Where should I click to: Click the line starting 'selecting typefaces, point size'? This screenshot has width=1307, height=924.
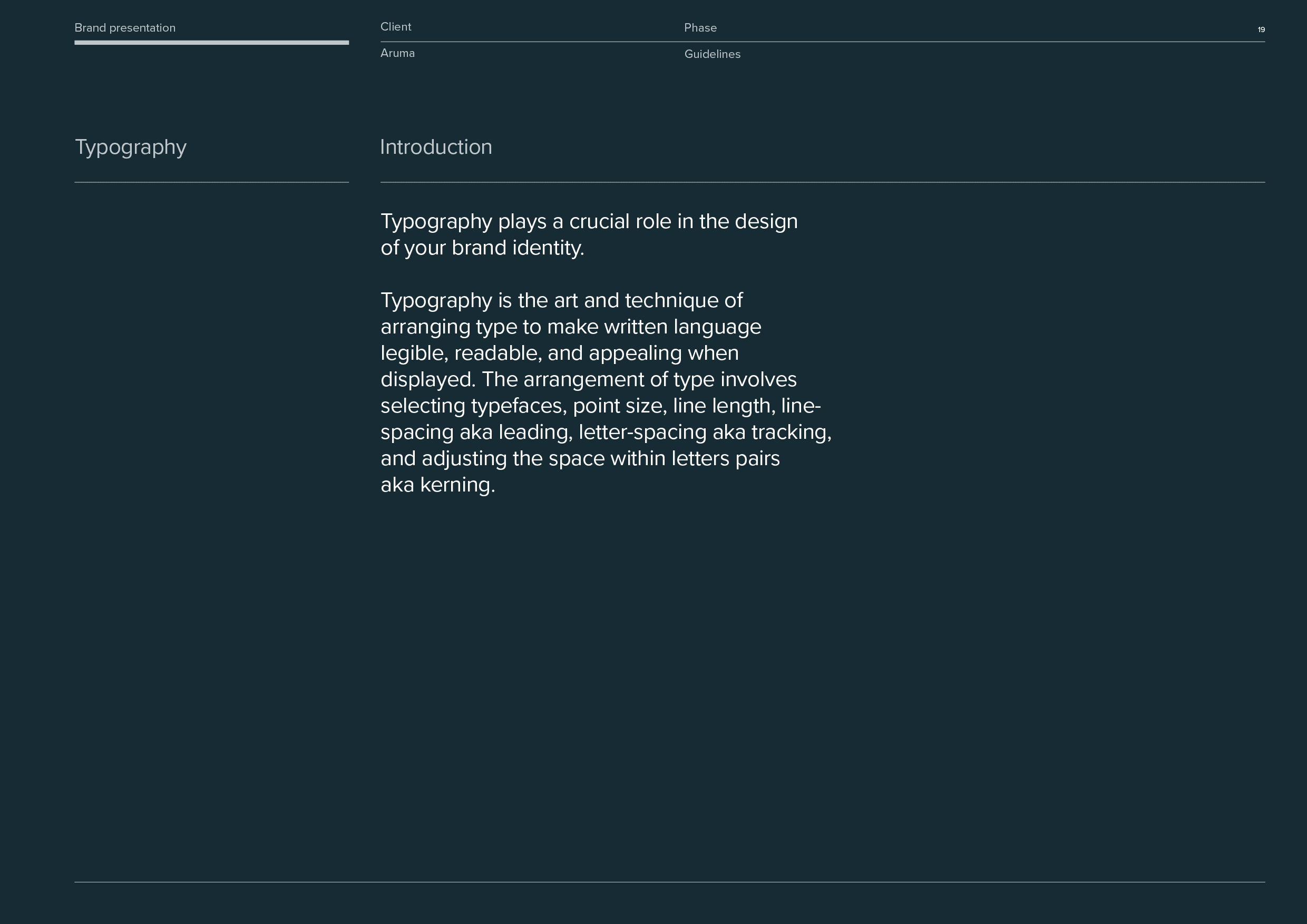coord(601,406)
